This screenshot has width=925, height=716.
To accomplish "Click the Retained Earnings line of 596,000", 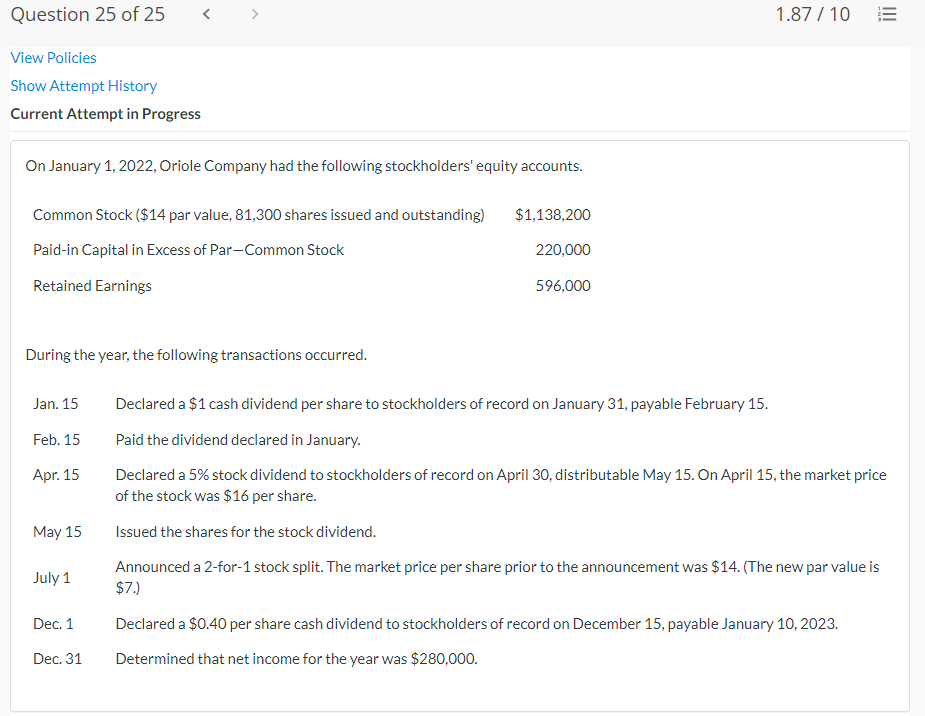I will tap(300, 285).
